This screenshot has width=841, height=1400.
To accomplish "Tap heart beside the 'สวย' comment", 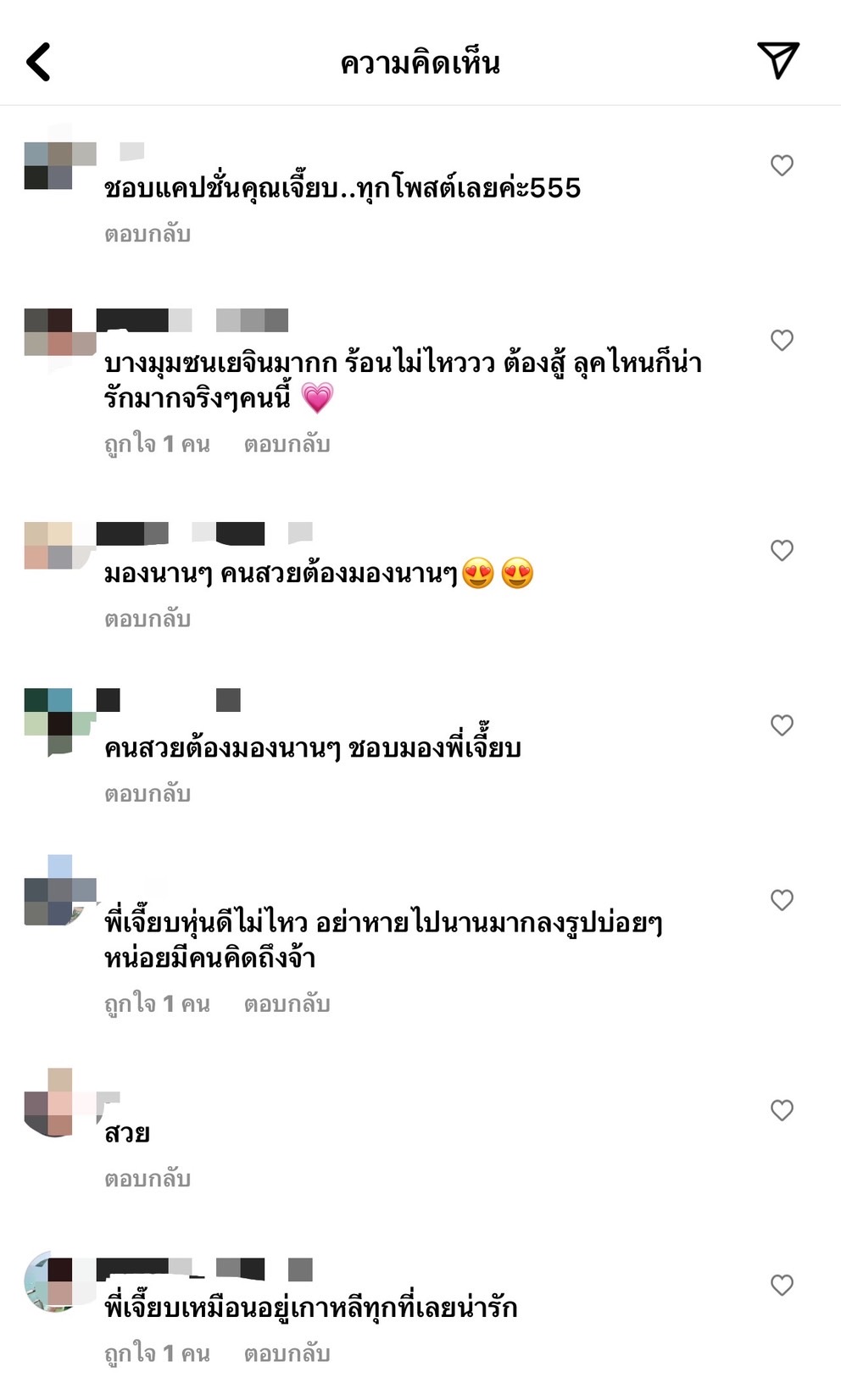I will pos(782,1110).
